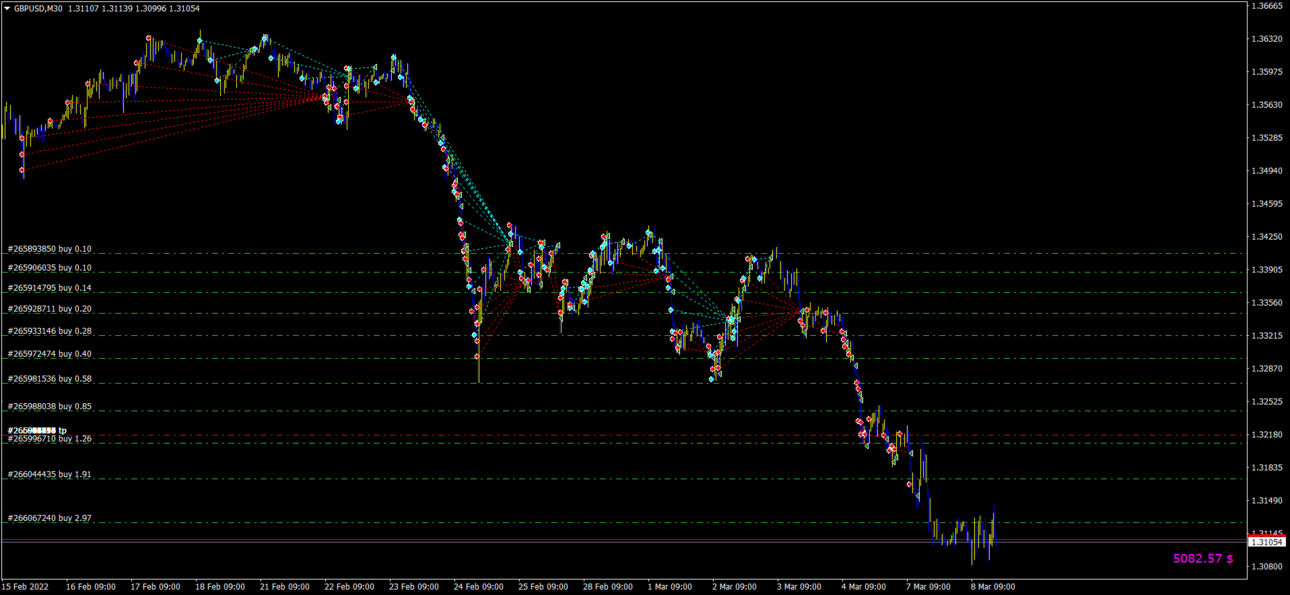1290x595 pixels.
Task: Click price scale value 1.35975
Action: (x=1266, y=72)
